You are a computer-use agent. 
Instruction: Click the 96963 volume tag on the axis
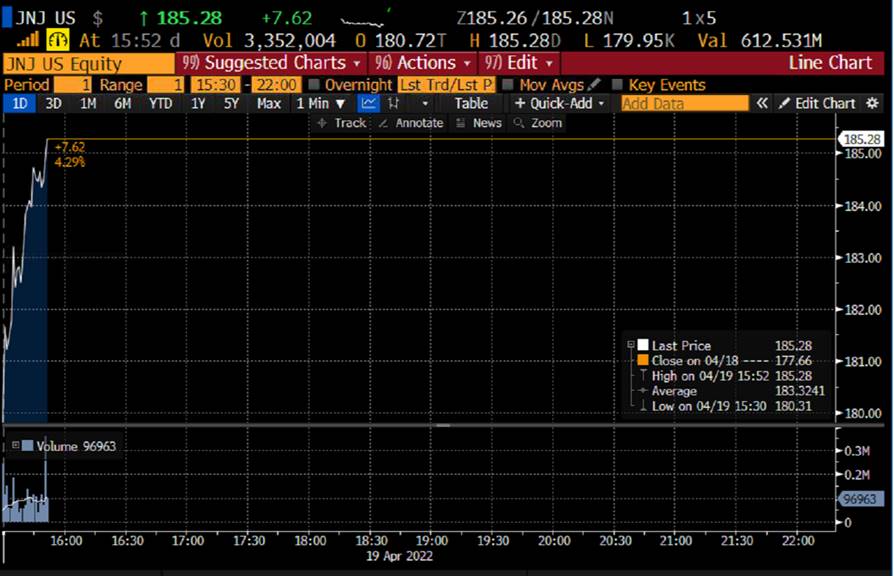pyautogui.click(x=860, y=499)
